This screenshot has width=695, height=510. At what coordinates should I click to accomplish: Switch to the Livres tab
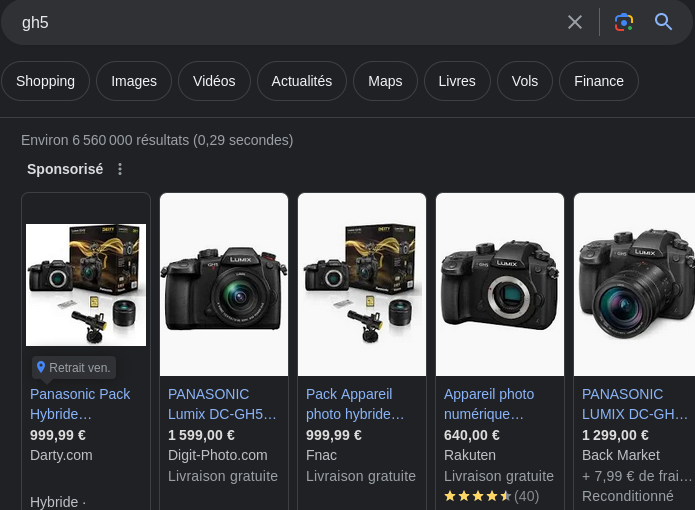click(x=457, y=81)
